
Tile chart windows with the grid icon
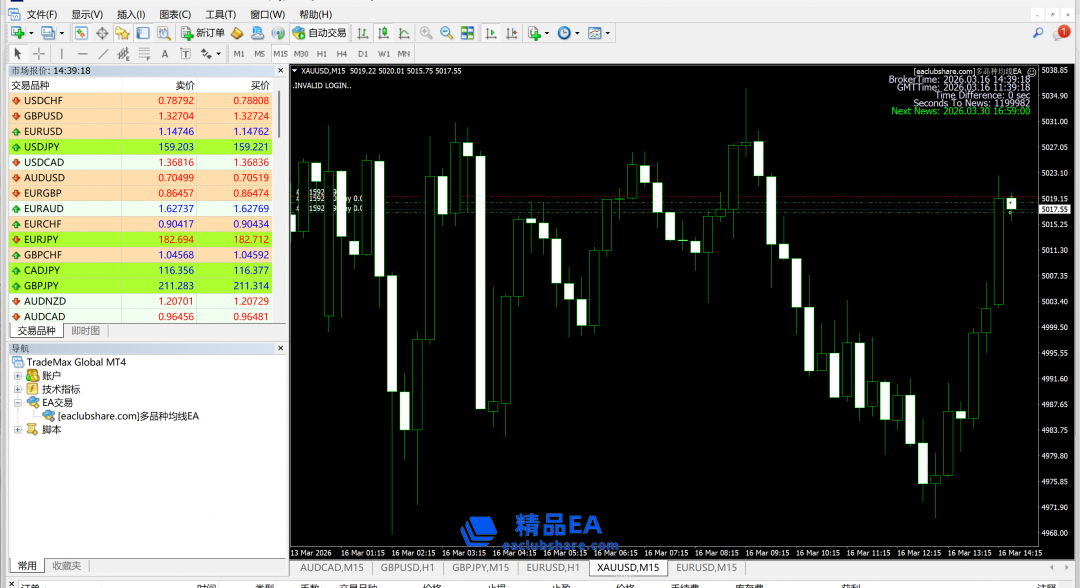click(x=467, y=33)
